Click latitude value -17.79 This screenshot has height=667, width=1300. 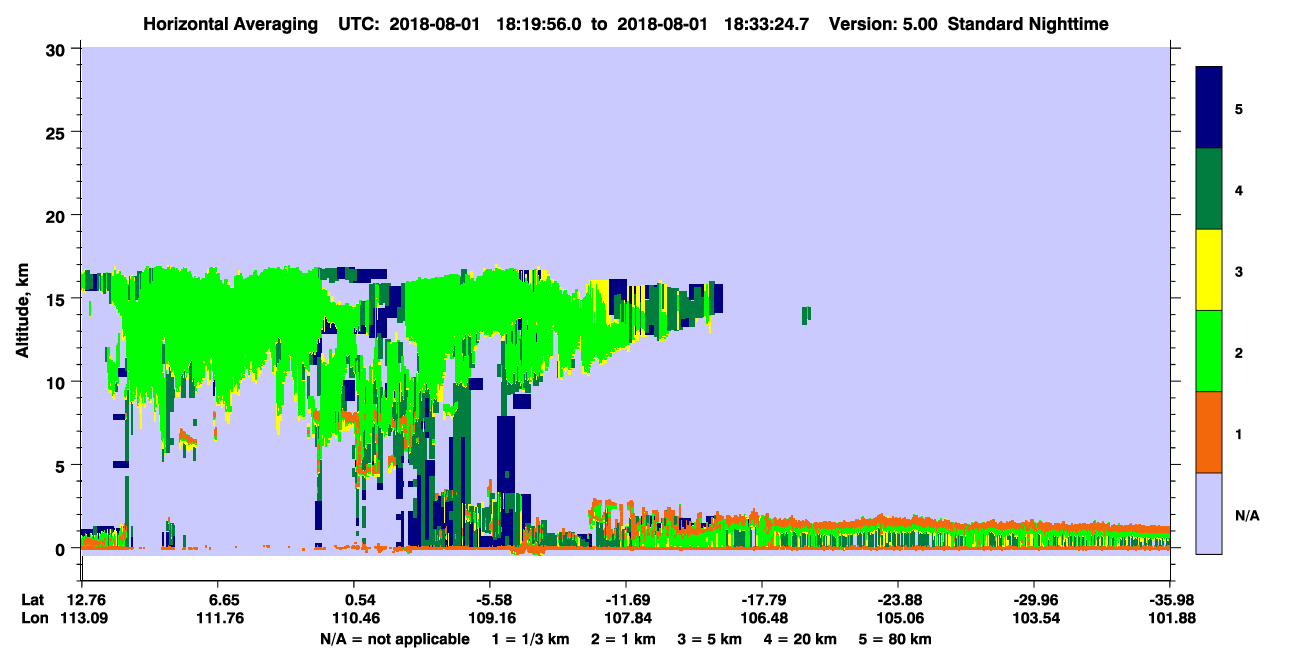(x=762, y=600)
